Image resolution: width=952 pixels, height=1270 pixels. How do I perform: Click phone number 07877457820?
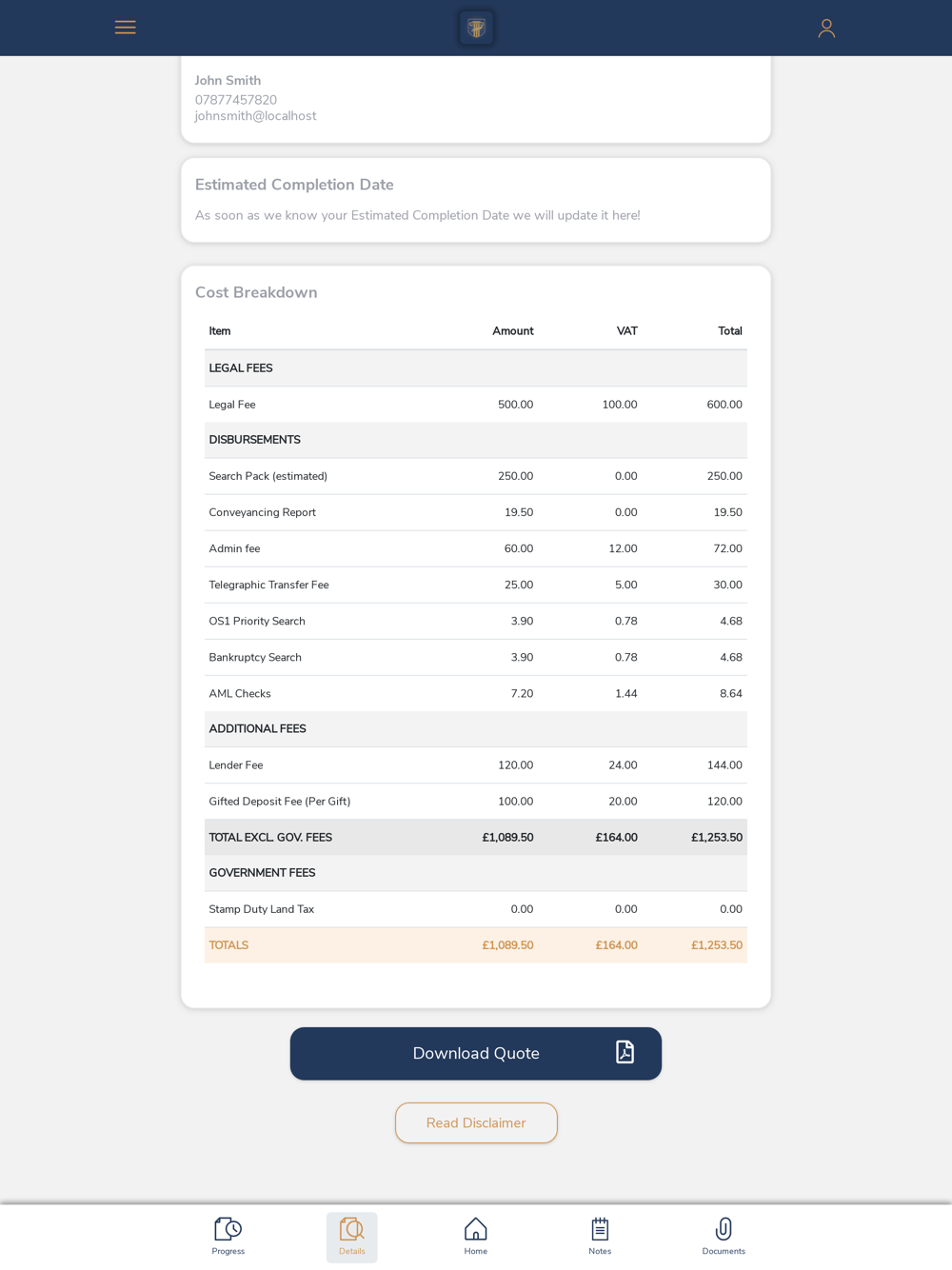pos(236,100)
